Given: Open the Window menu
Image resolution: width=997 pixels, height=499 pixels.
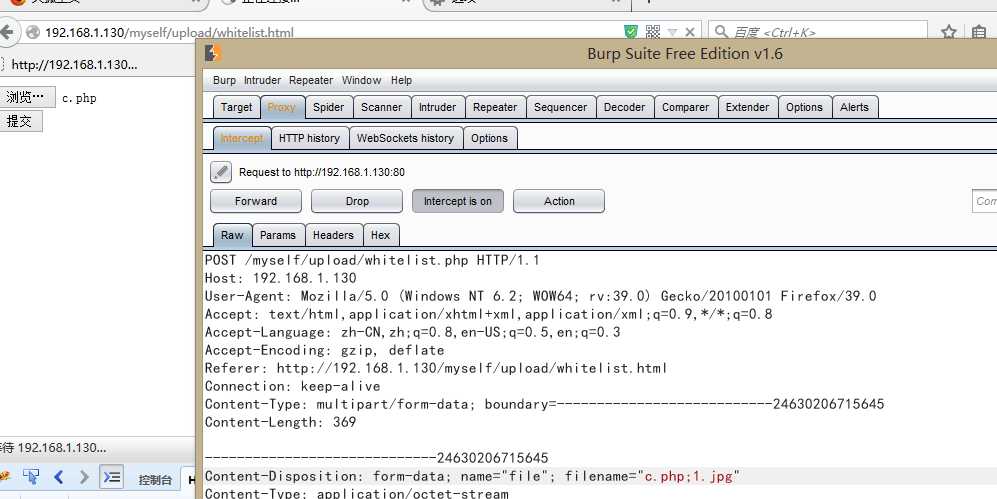Looking at the screenshot, I should tap(361, 80).
